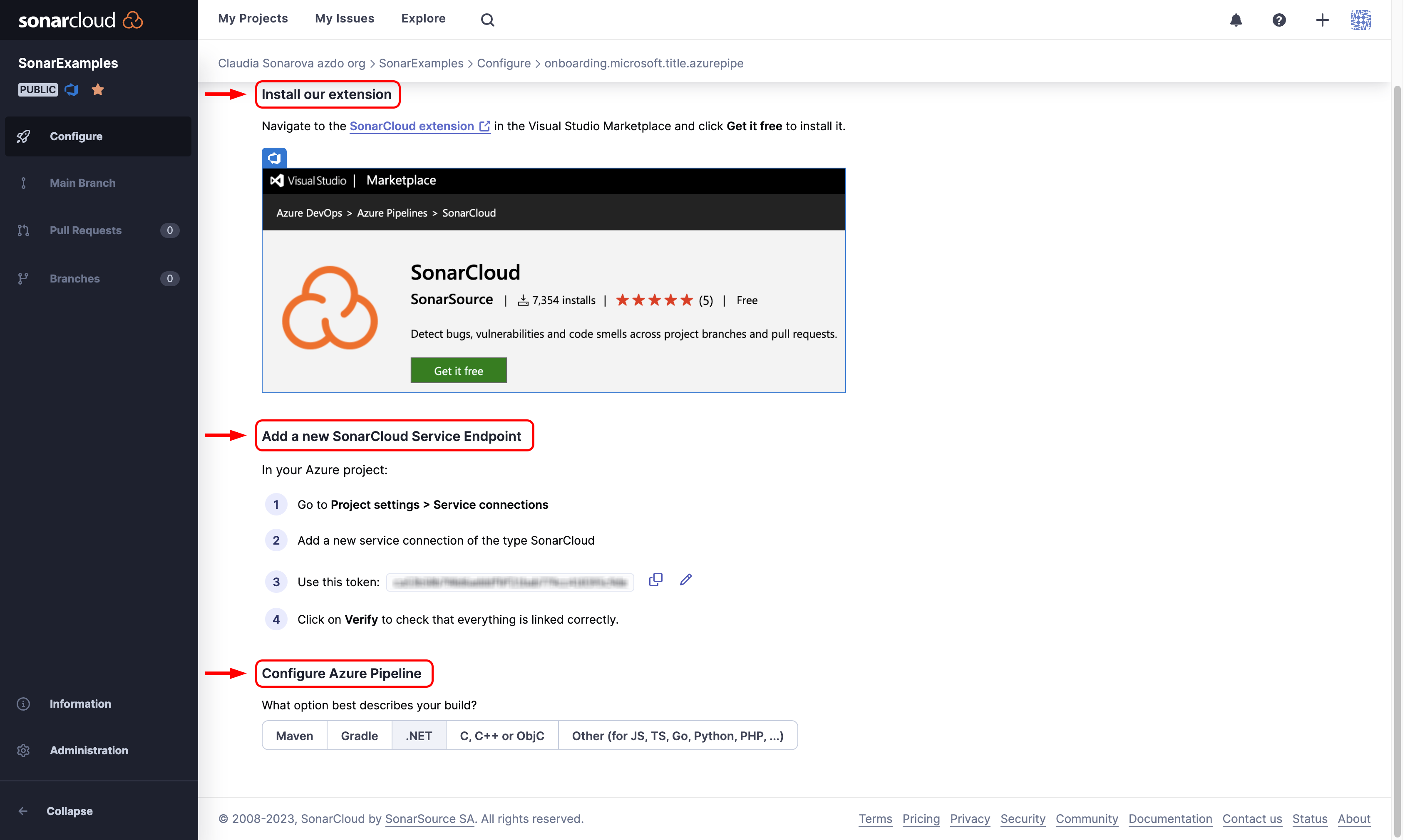This screenshot has height=840, width=1405.
Task: Open Privacy footer link
Action: click(x=970, y=818)
